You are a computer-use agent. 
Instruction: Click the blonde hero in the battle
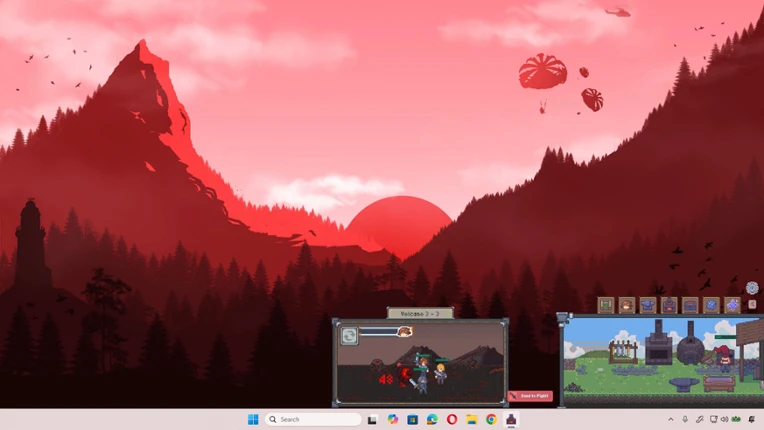(x=440, y=374)
